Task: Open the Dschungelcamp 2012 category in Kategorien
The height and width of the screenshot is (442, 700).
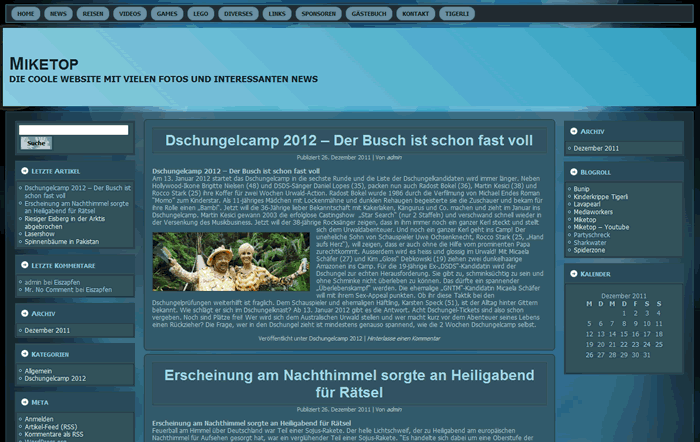Action: [55, 379]
